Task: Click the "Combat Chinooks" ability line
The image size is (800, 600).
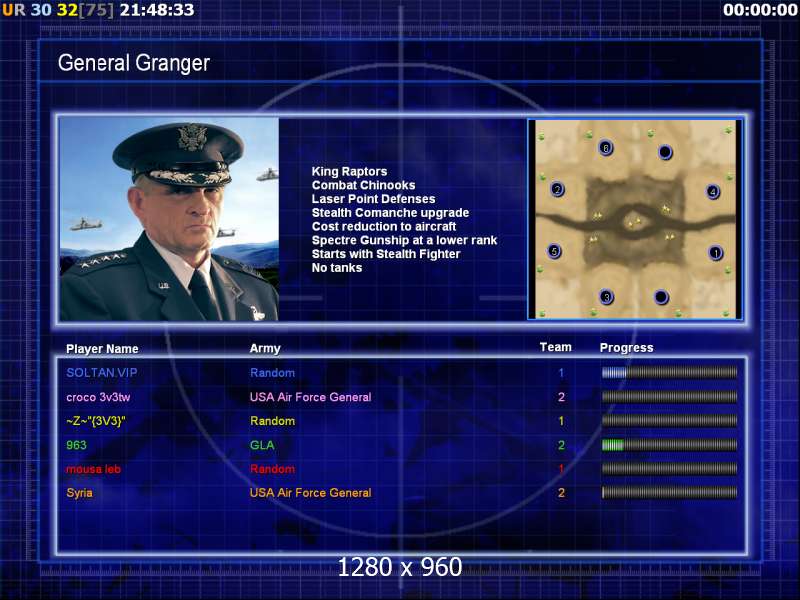Action: 363,185
